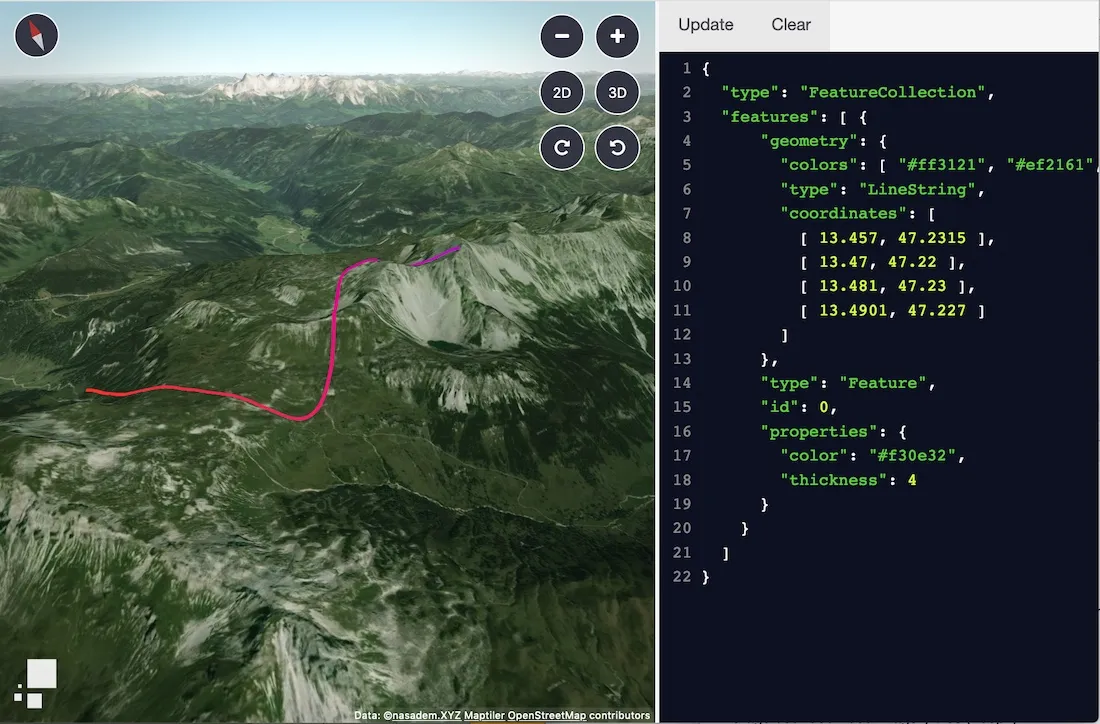Select the zoom out minus icon

[x=561, y=35]
